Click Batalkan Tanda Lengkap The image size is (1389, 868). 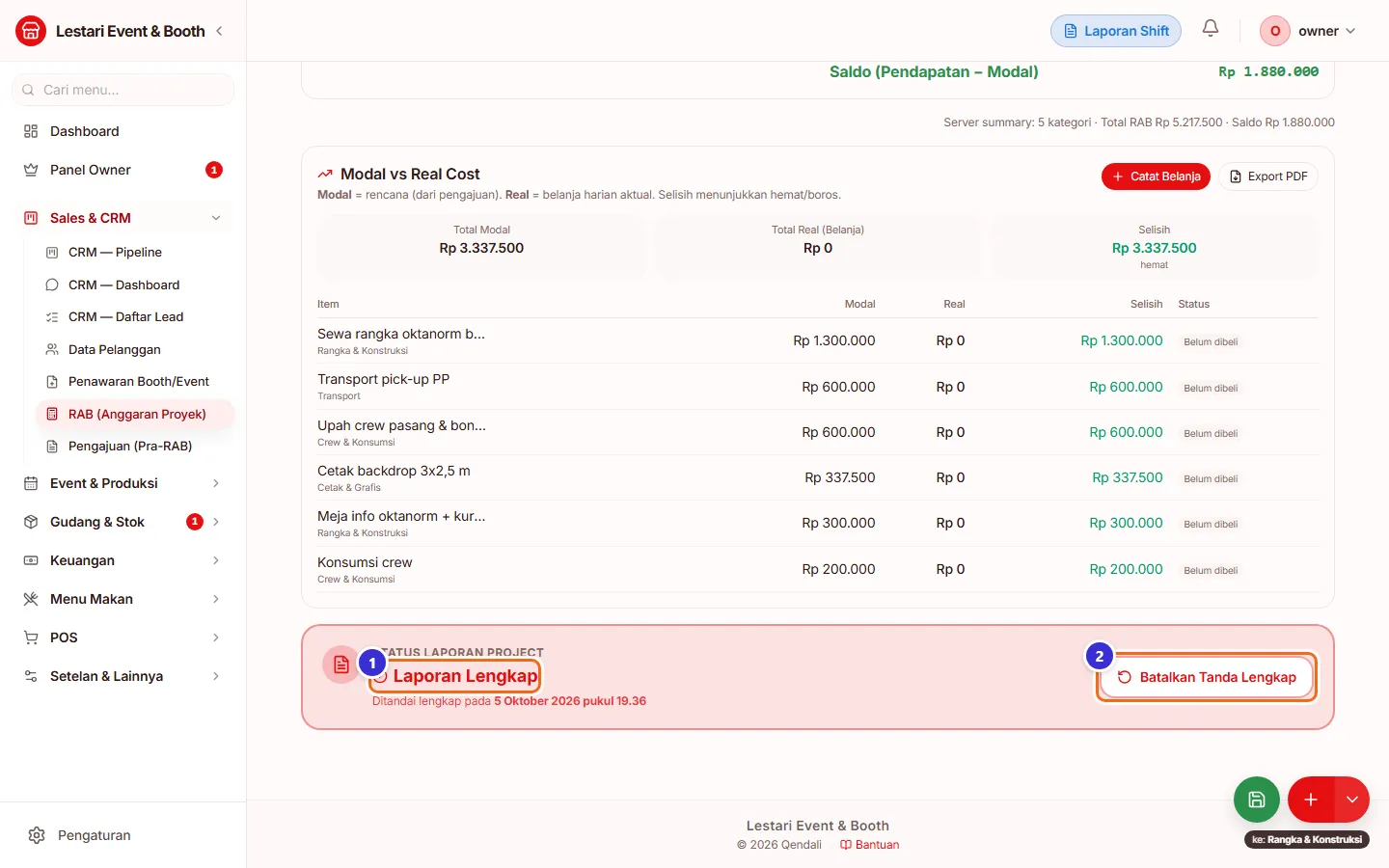pos(1207,677)
